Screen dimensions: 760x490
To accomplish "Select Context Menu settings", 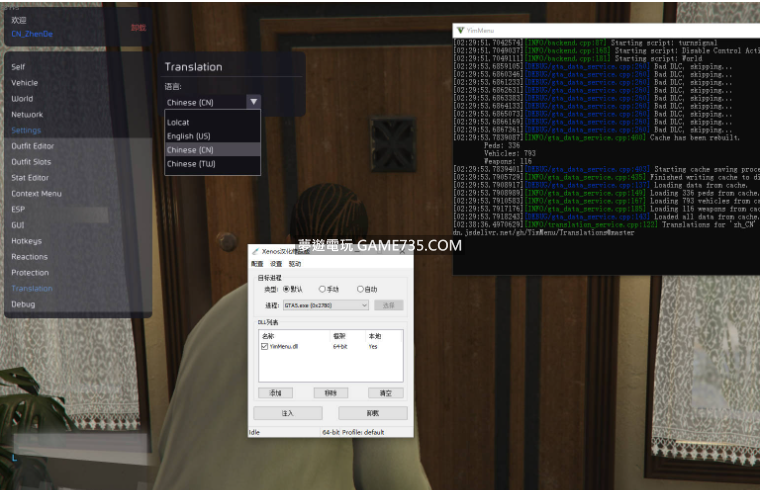I will pos(36,194).
